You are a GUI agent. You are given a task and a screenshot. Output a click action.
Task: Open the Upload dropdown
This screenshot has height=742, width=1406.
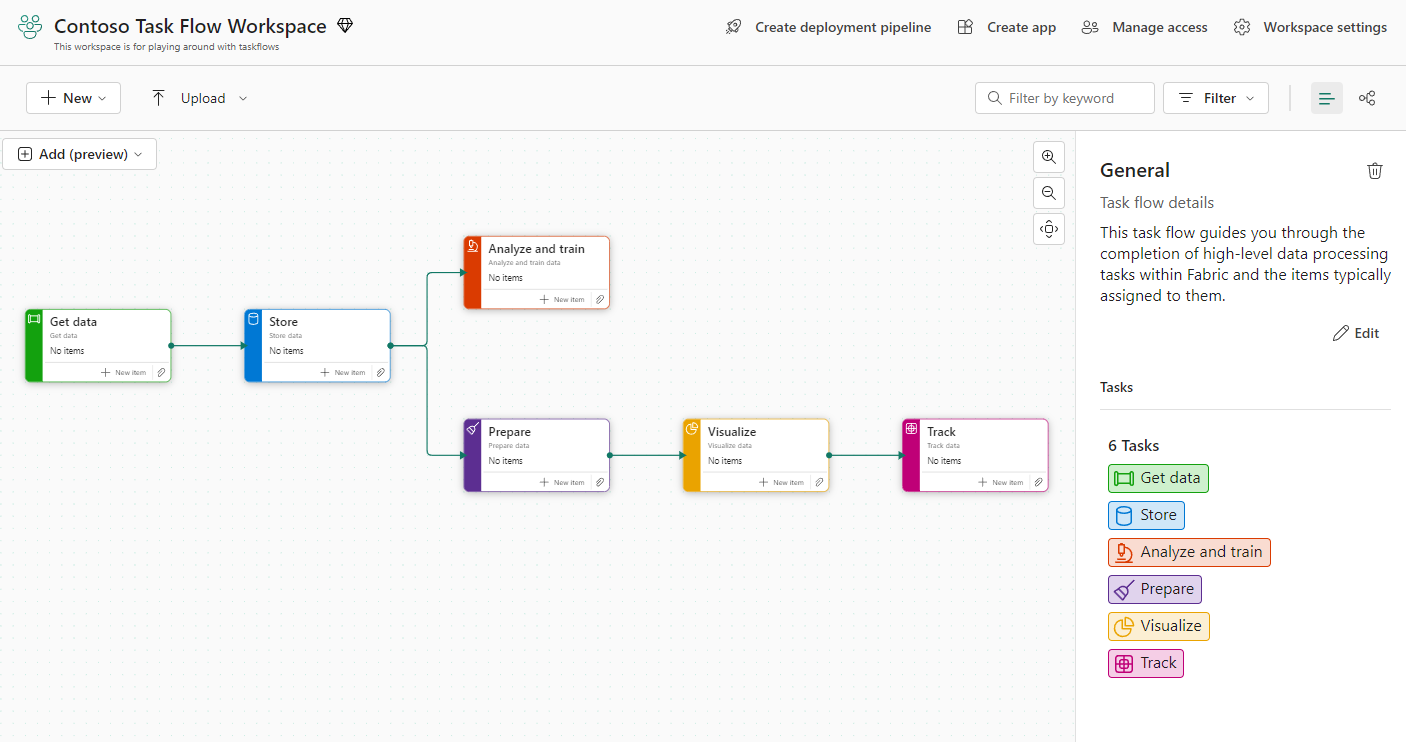click(197, 97)
